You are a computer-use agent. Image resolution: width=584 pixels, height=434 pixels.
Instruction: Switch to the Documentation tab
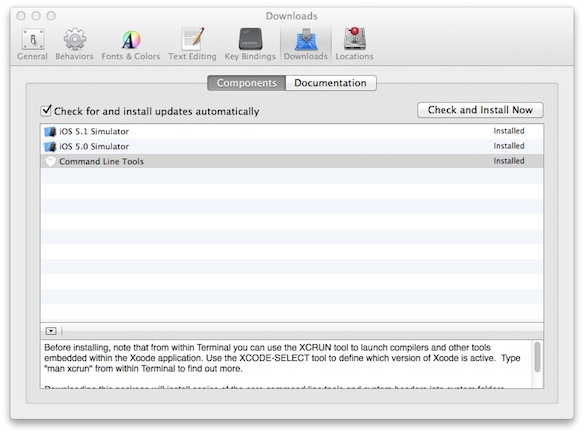pos(331,83)
